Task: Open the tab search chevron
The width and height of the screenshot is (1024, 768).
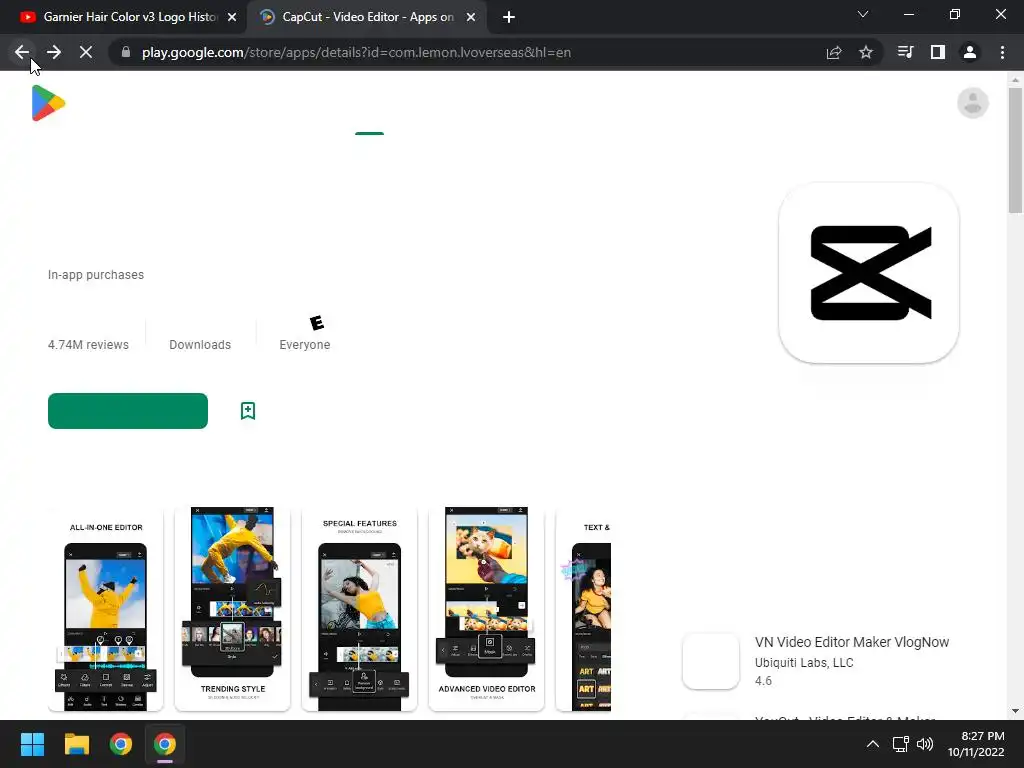Action: click(x=863, y=14)
